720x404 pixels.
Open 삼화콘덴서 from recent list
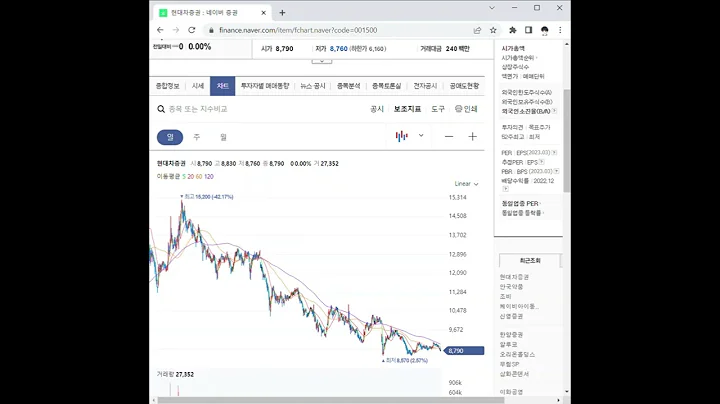click(514, 374)
